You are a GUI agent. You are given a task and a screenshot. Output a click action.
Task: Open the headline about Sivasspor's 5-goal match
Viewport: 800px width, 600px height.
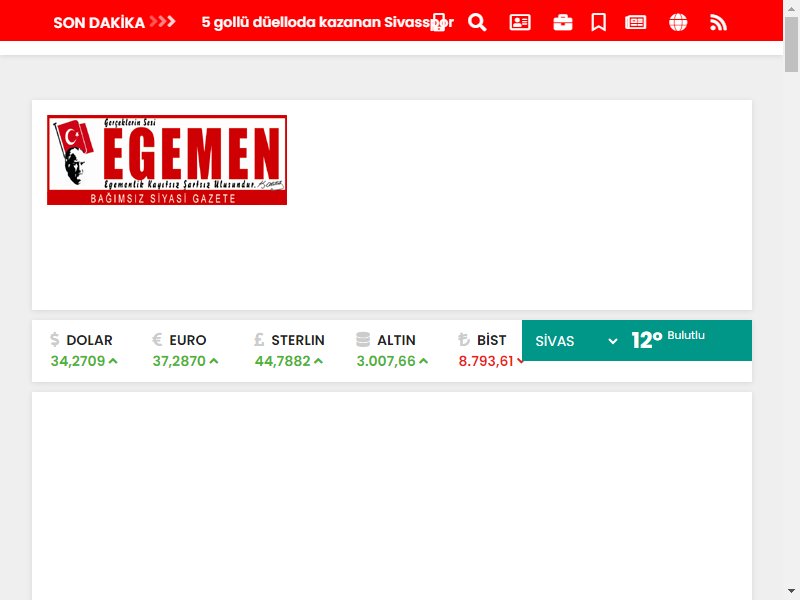tap(328, 22)
